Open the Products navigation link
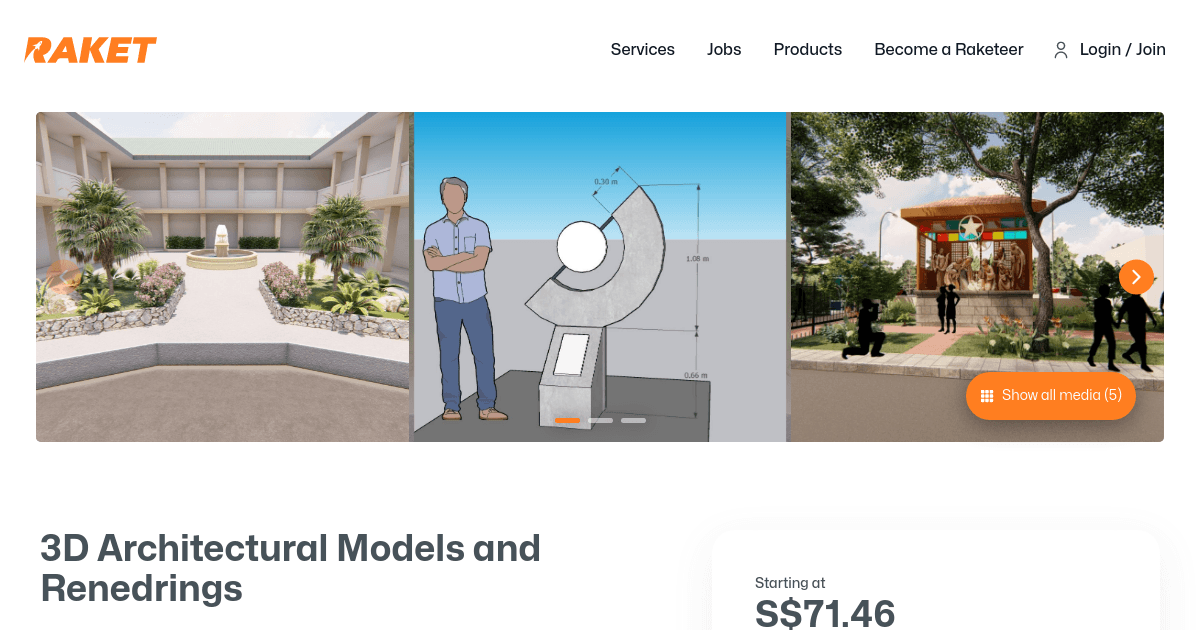The width and height of the screenshot is (1200, 630). (808, 50)
